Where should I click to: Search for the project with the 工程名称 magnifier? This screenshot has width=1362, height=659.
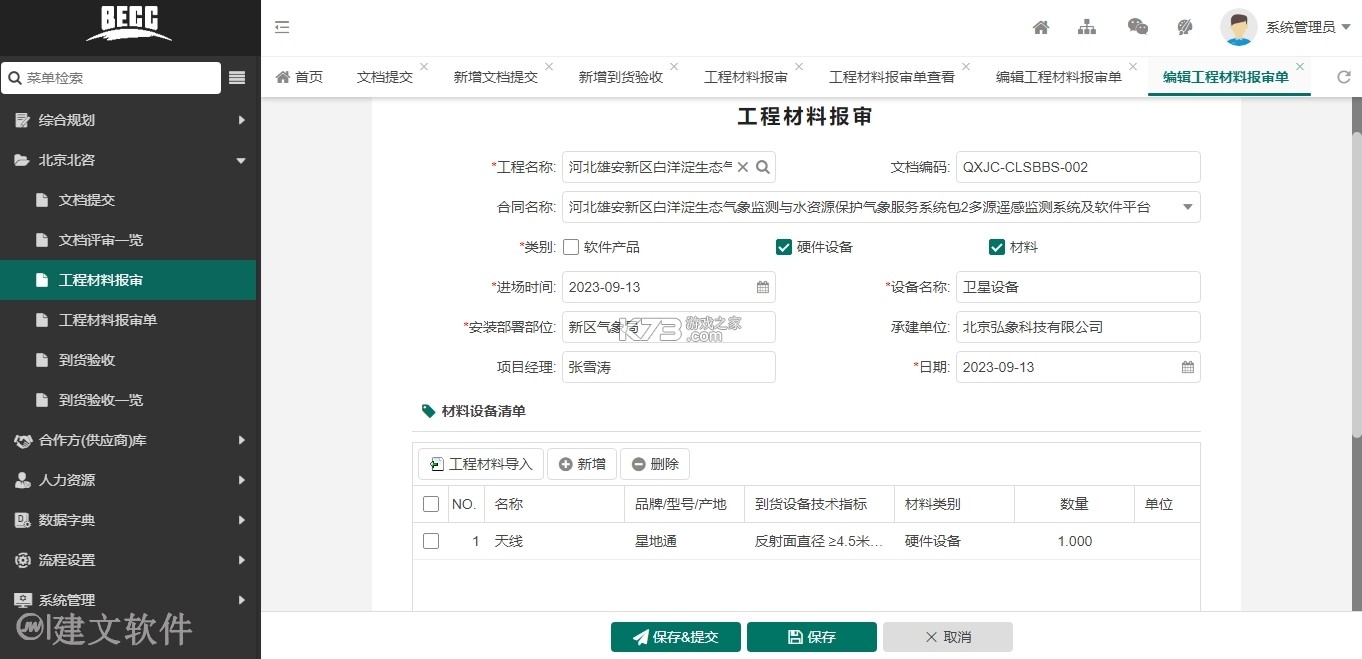click(x=763, y=167)
